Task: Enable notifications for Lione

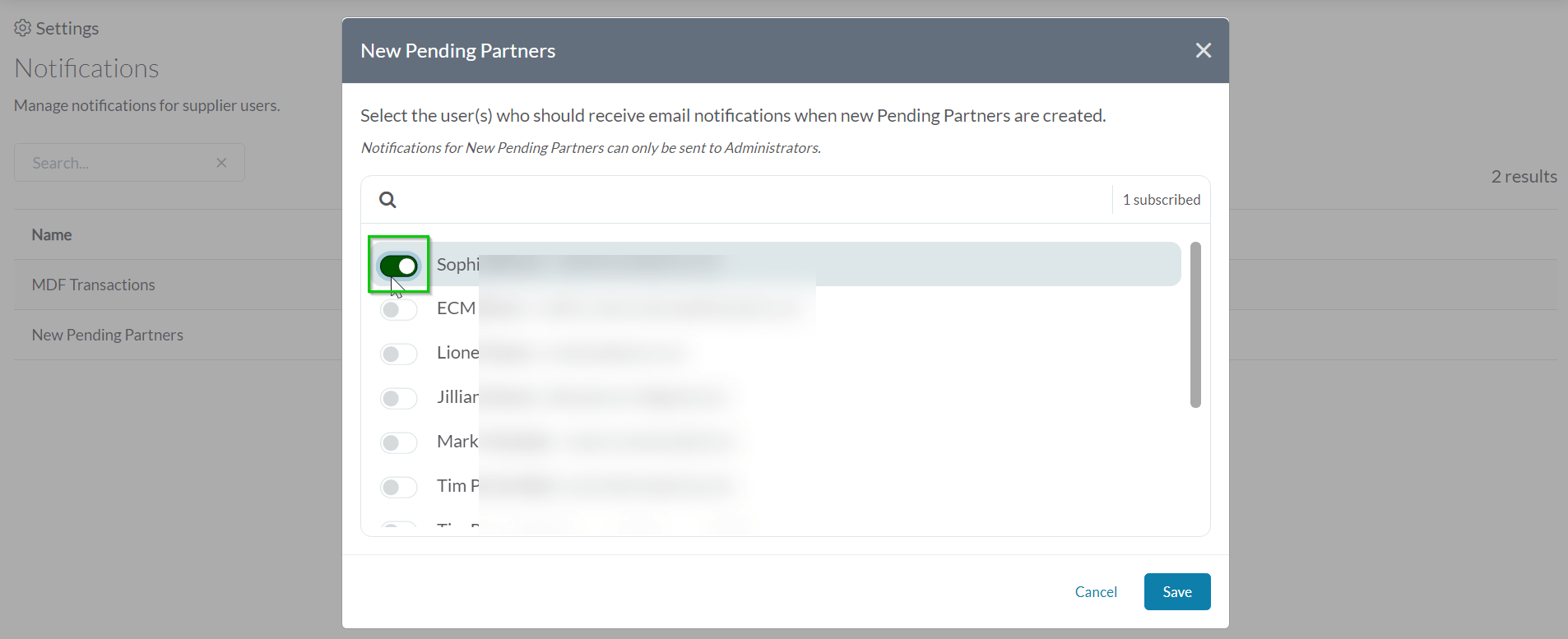Action: pyautogui.click(x=399, y=354)
